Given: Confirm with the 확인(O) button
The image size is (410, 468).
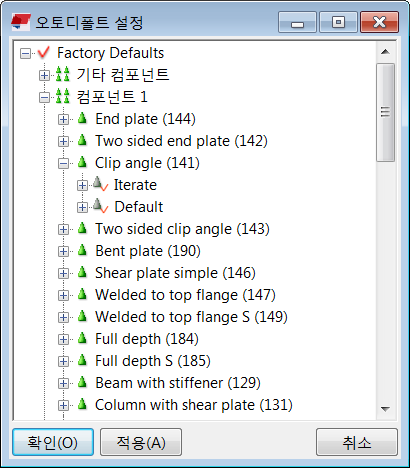Looking at the screenshot, I should point(53,442).
